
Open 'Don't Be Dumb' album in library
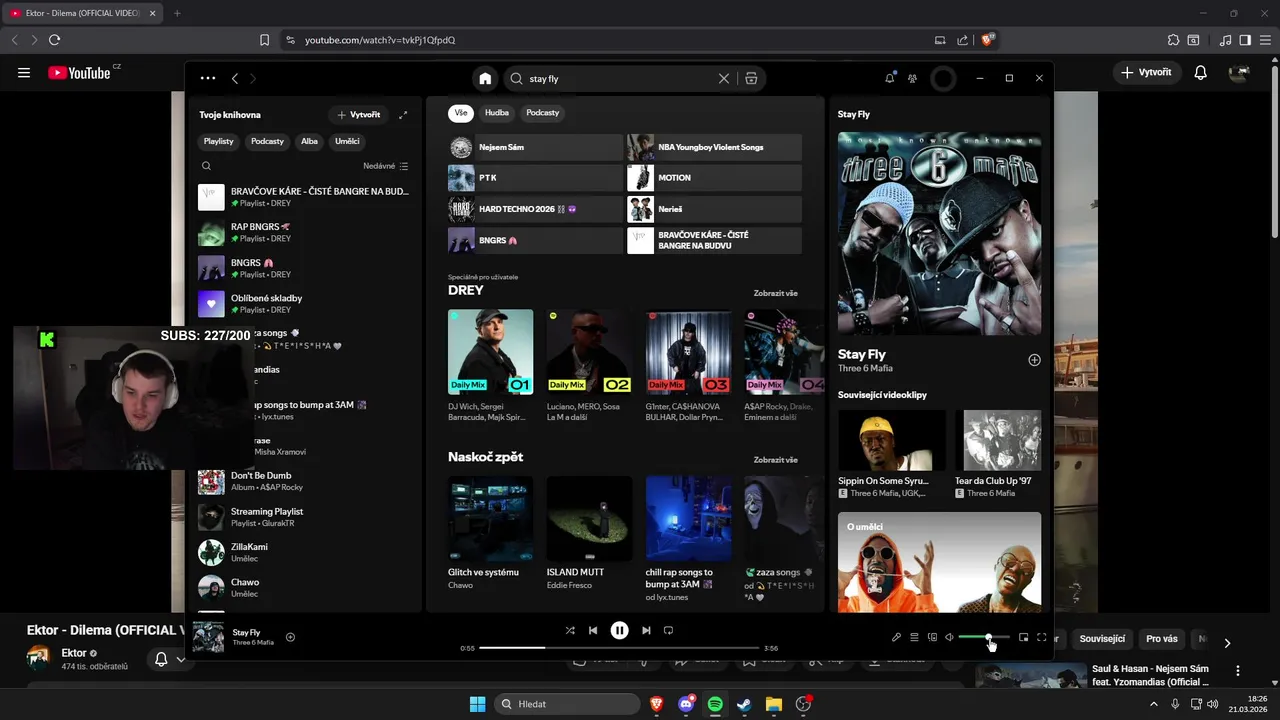click(x=304, y=482)
